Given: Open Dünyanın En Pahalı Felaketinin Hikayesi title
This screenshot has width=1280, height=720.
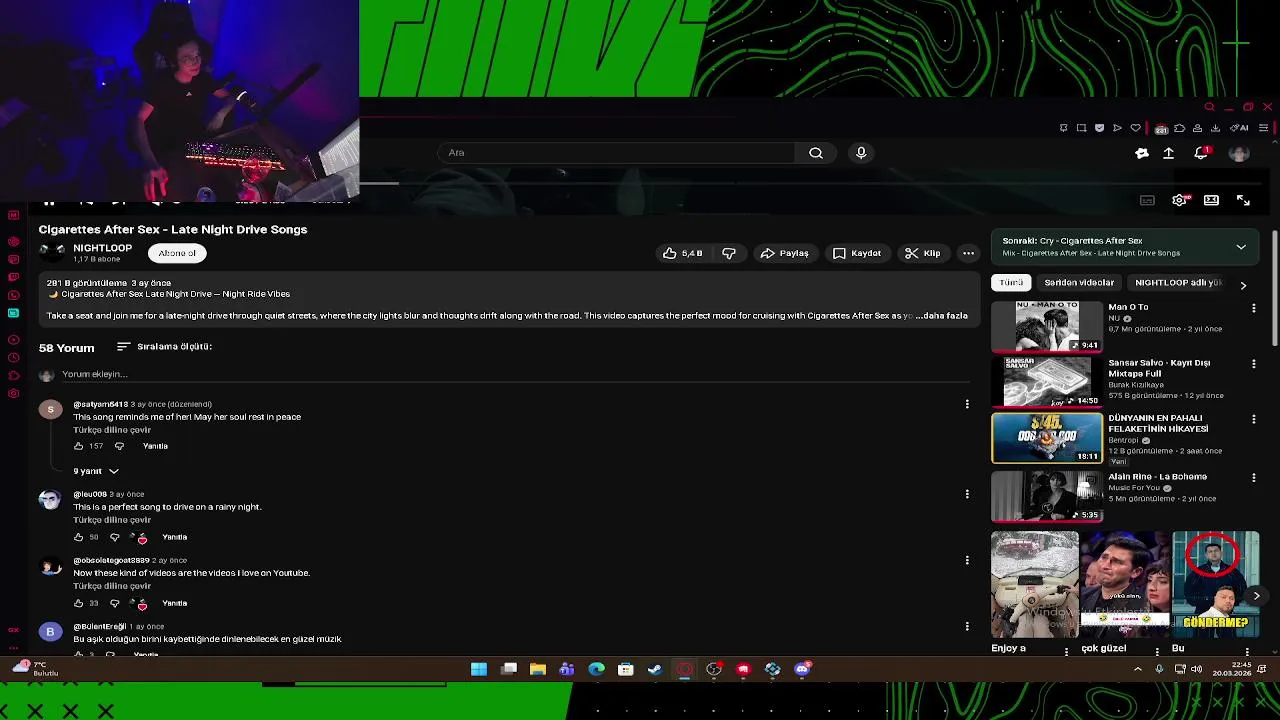Looking at the screenshot, I should coord(1158,423).
